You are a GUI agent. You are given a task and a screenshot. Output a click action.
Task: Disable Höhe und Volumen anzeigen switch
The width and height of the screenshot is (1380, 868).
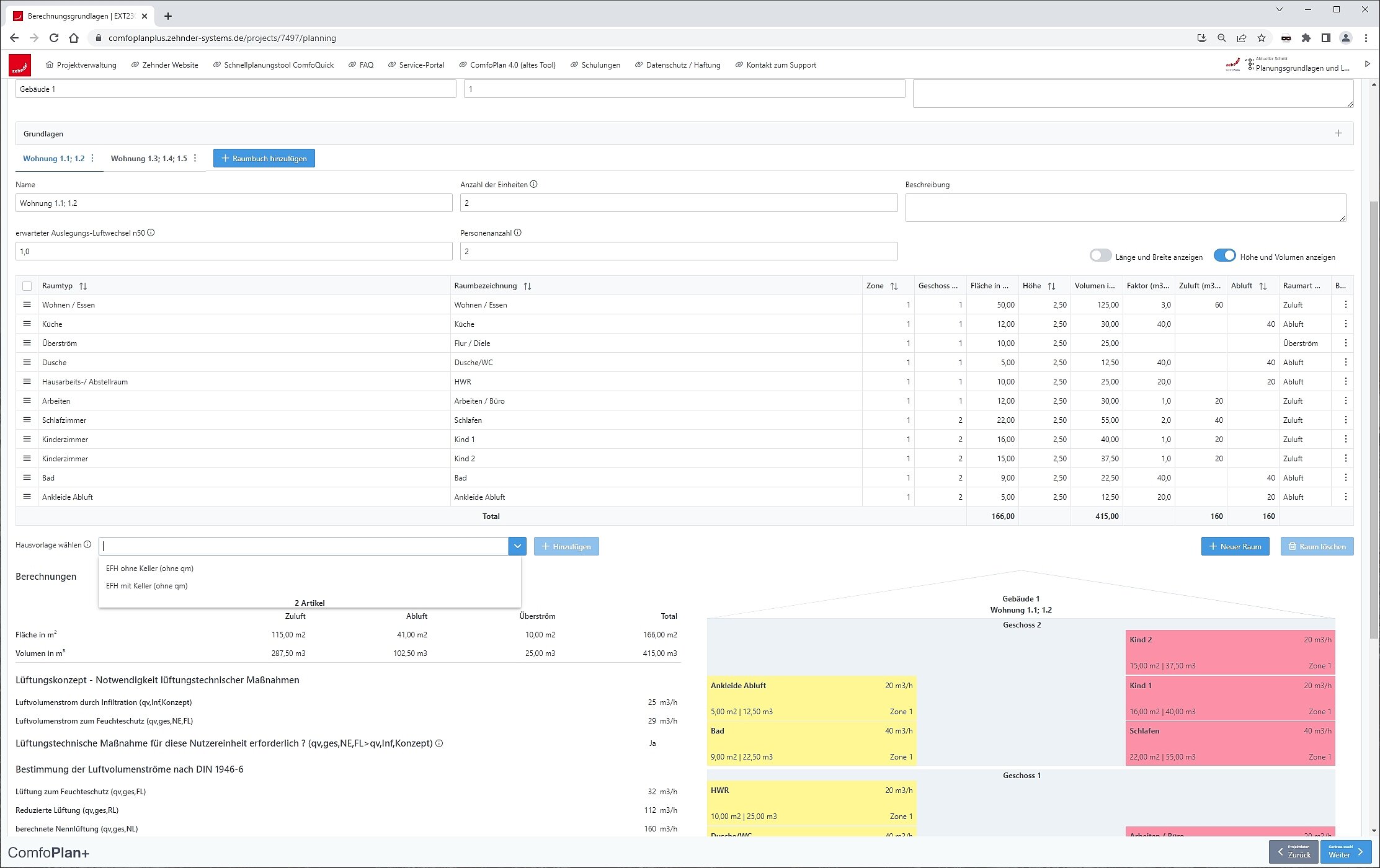(x=1224, y=256)
